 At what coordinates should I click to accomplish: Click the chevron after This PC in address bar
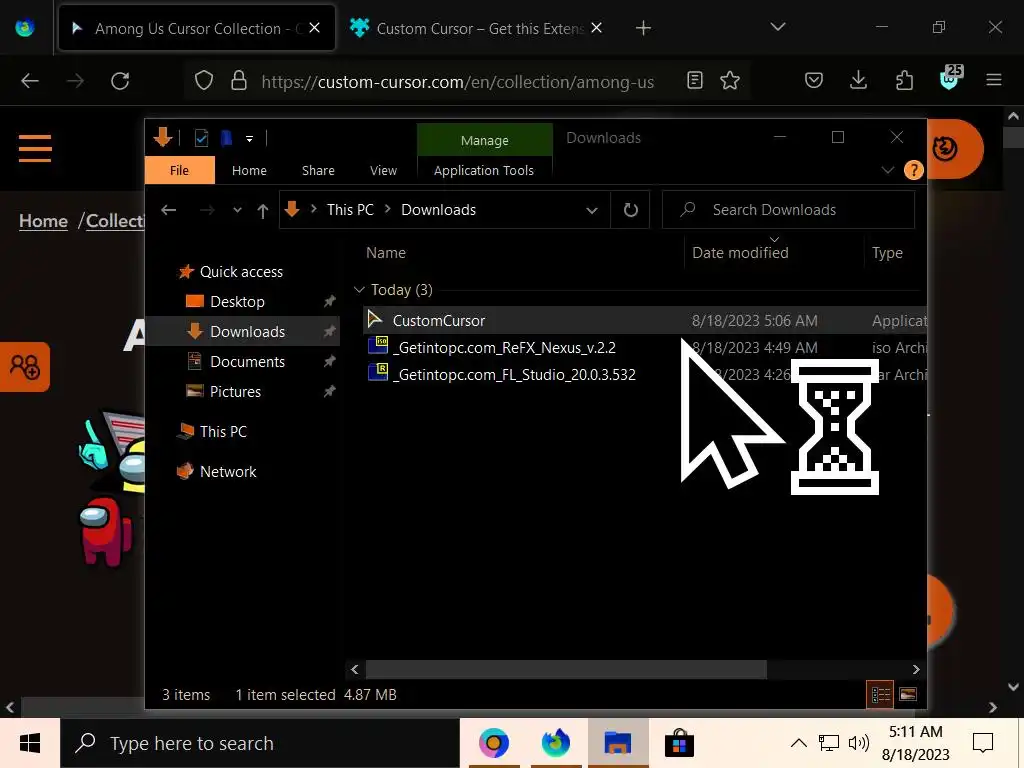tap(388, 209)
